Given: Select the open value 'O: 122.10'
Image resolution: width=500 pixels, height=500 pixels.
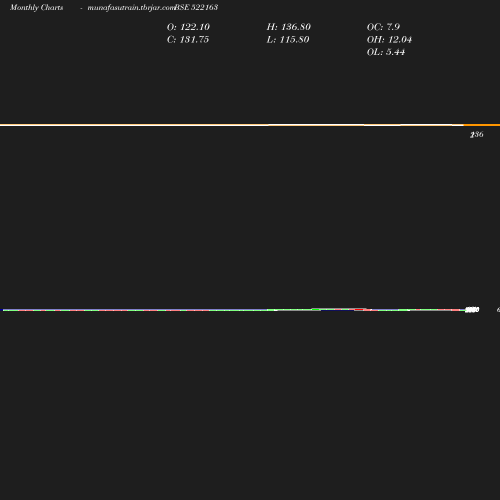Looking at the screenshot, I should point(188,27).
